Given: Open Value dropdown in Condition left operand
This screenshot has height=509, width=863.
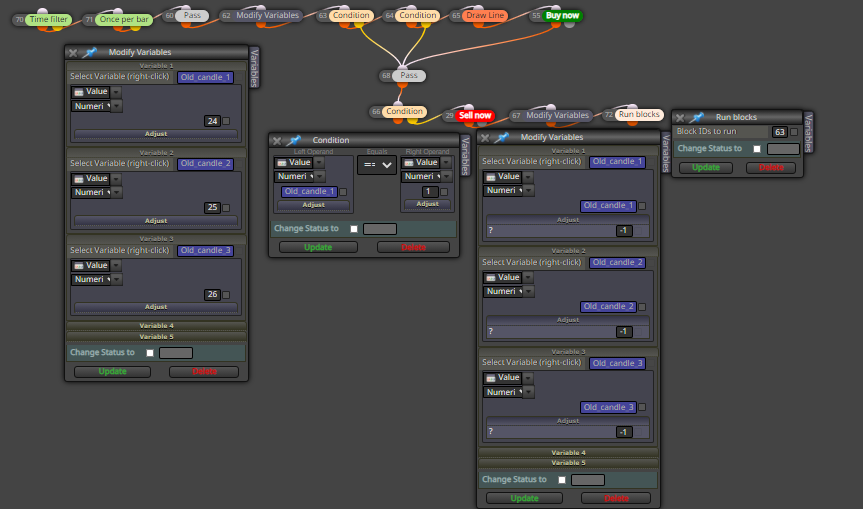Looking at the screenshot, I should (299, 162).
